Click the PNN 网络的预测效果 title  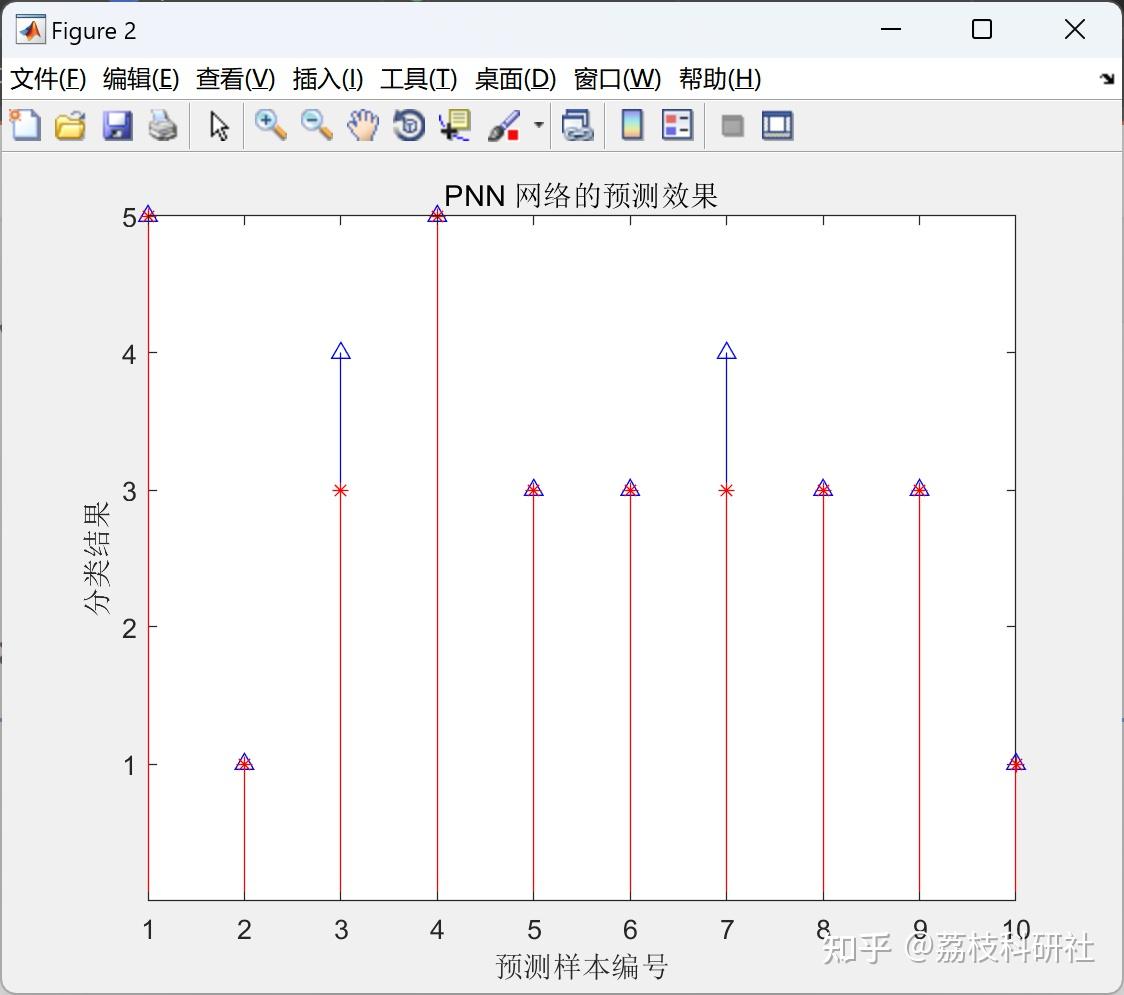580,196
